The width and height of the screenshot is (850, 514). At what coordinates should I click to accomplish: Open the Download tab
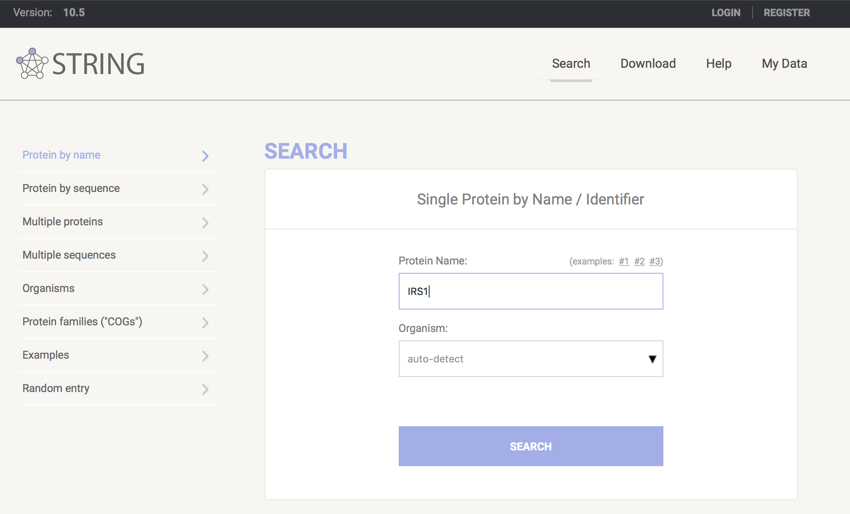[647, 63]
